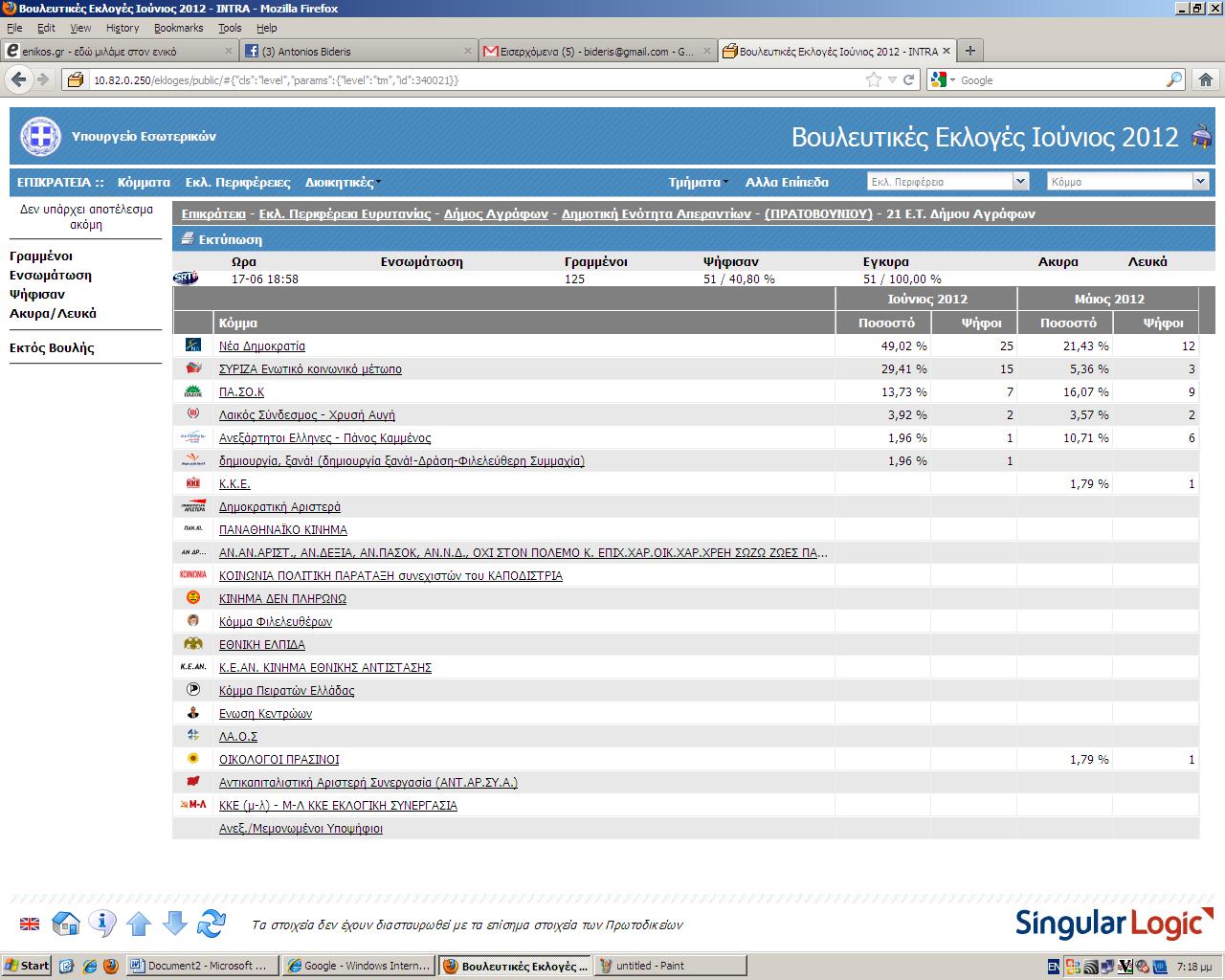
Task: Click the info speech-bubble icon
Action: [101, 924]
